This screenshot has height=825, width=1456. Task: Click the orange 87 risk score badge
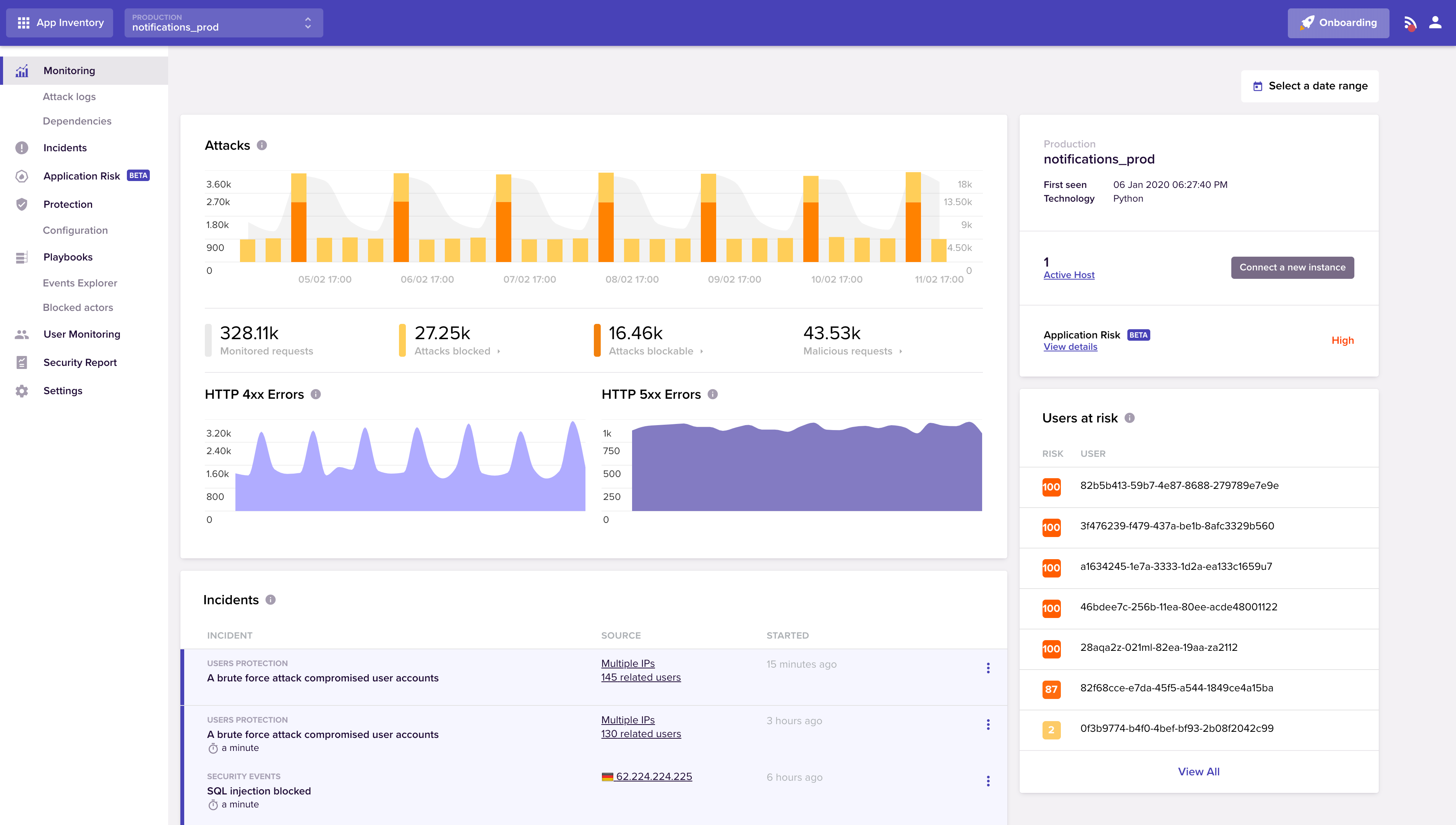(x=1051, y=689)
